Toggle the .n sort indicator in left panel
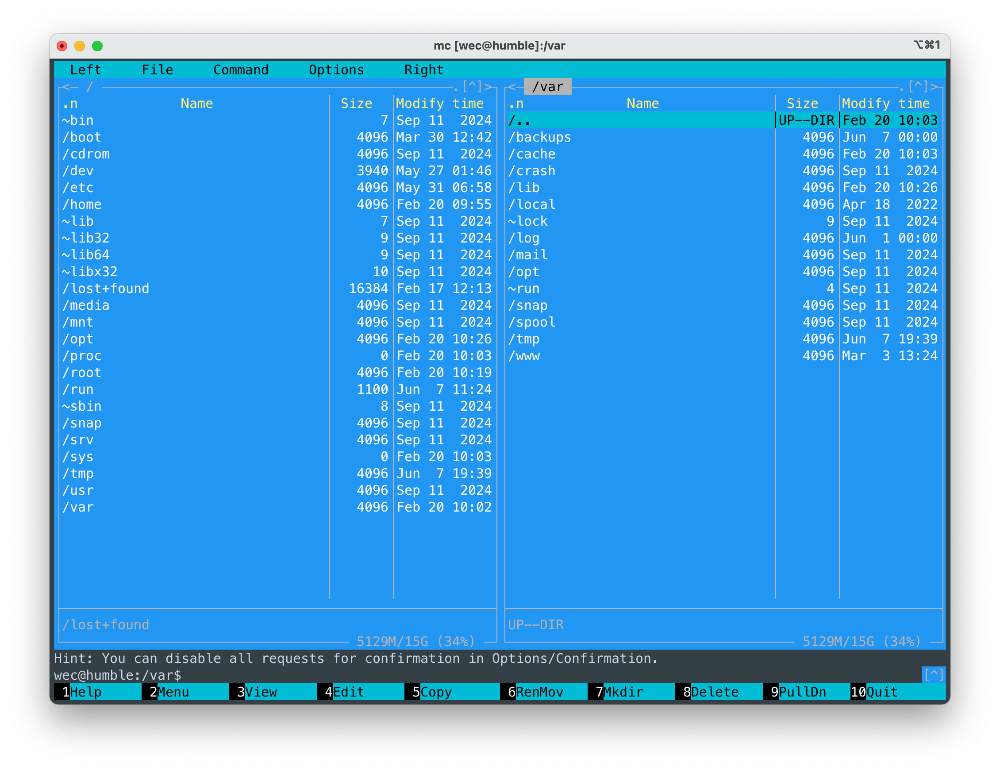 [x=70, y=104]
